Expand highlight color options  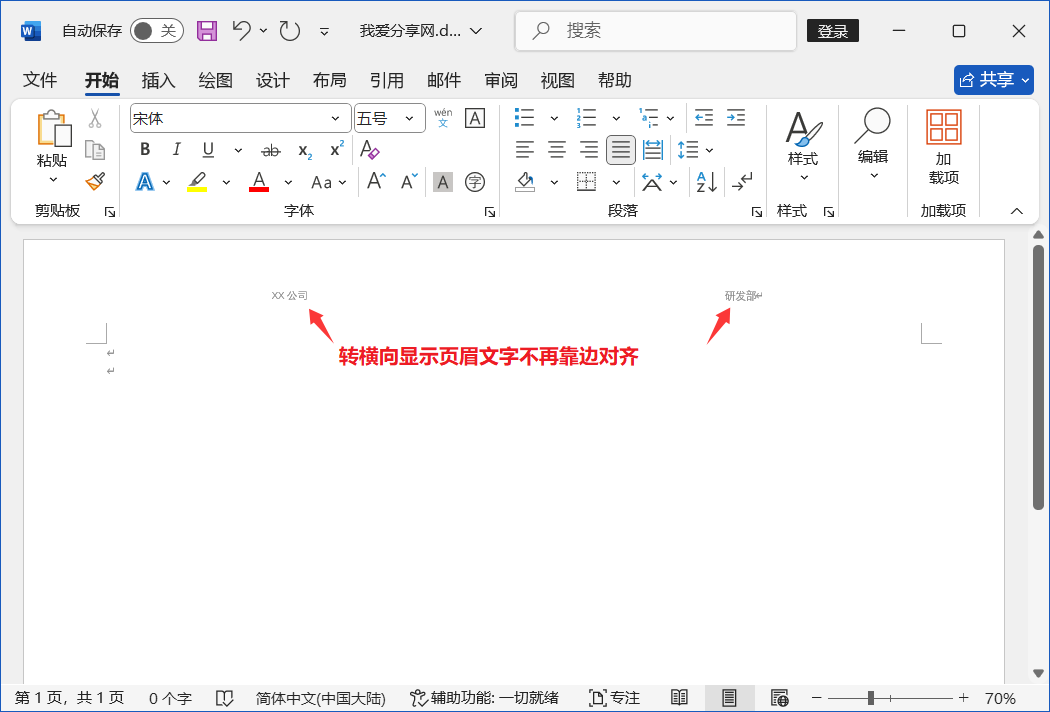[x=226, y=182]
